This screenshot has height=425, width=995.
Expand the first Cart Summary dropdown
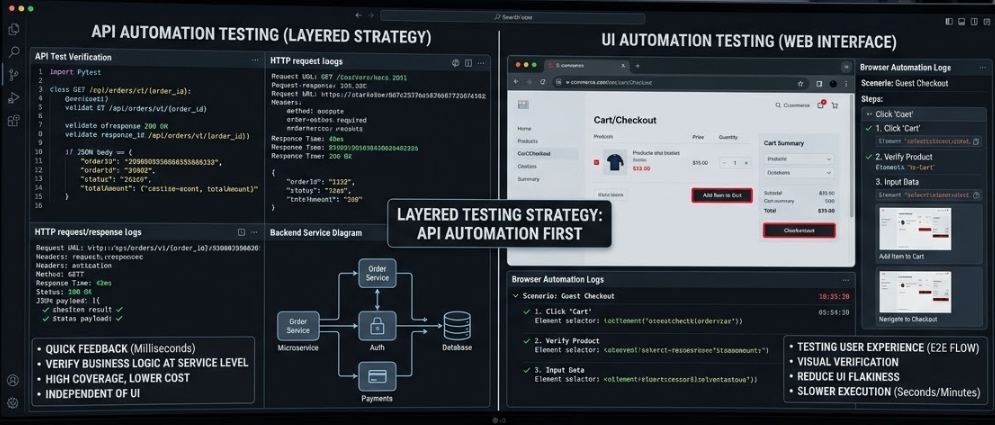coord(798,159)
